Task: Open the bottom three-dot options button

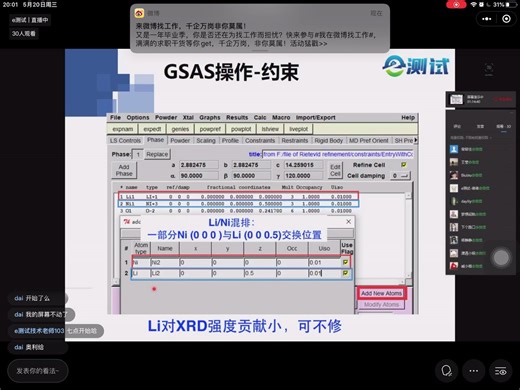Action: [x=473, y=371]
